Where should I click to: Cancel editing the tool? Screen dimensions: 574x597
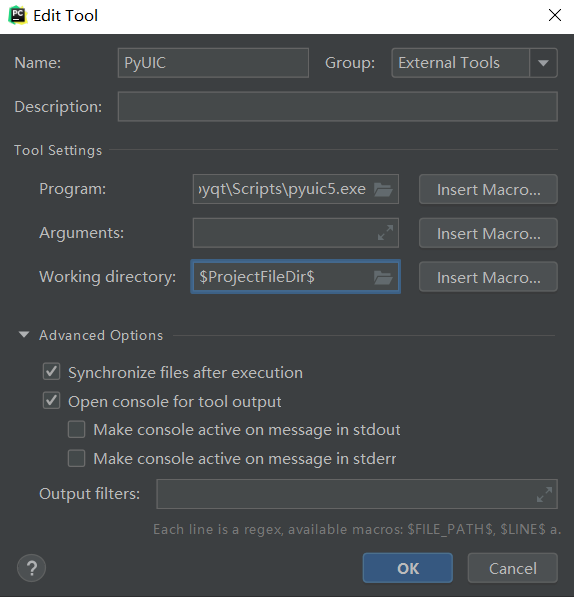(x=513, y=568)
